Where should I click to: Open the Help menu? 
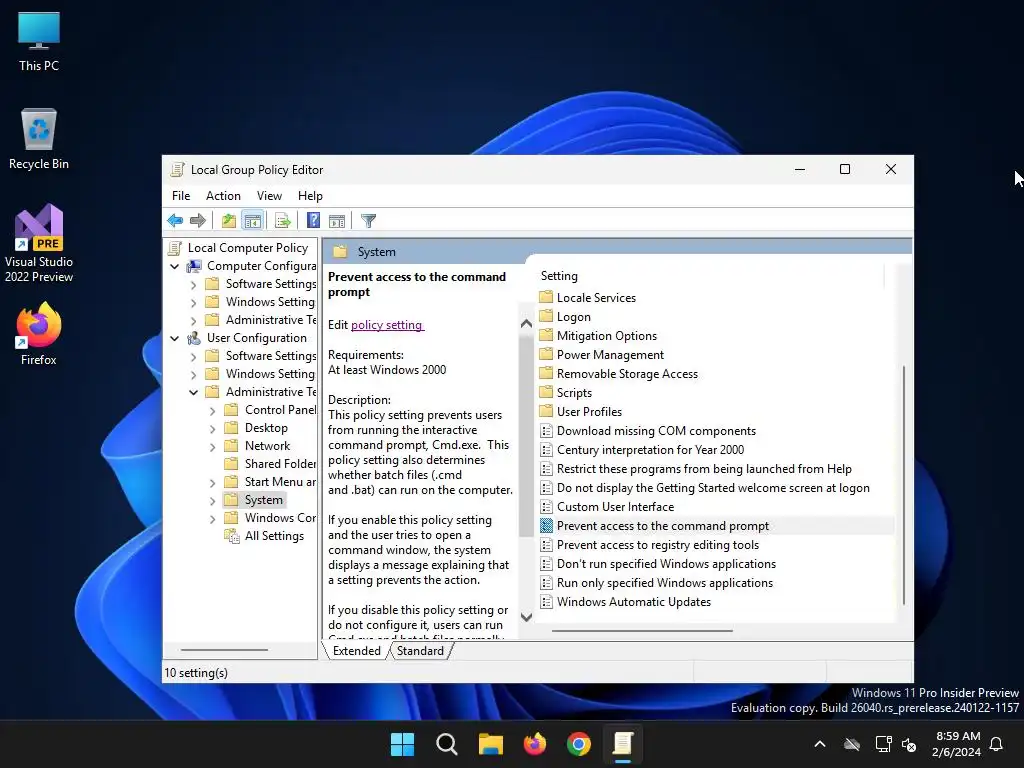pos(310,196)
